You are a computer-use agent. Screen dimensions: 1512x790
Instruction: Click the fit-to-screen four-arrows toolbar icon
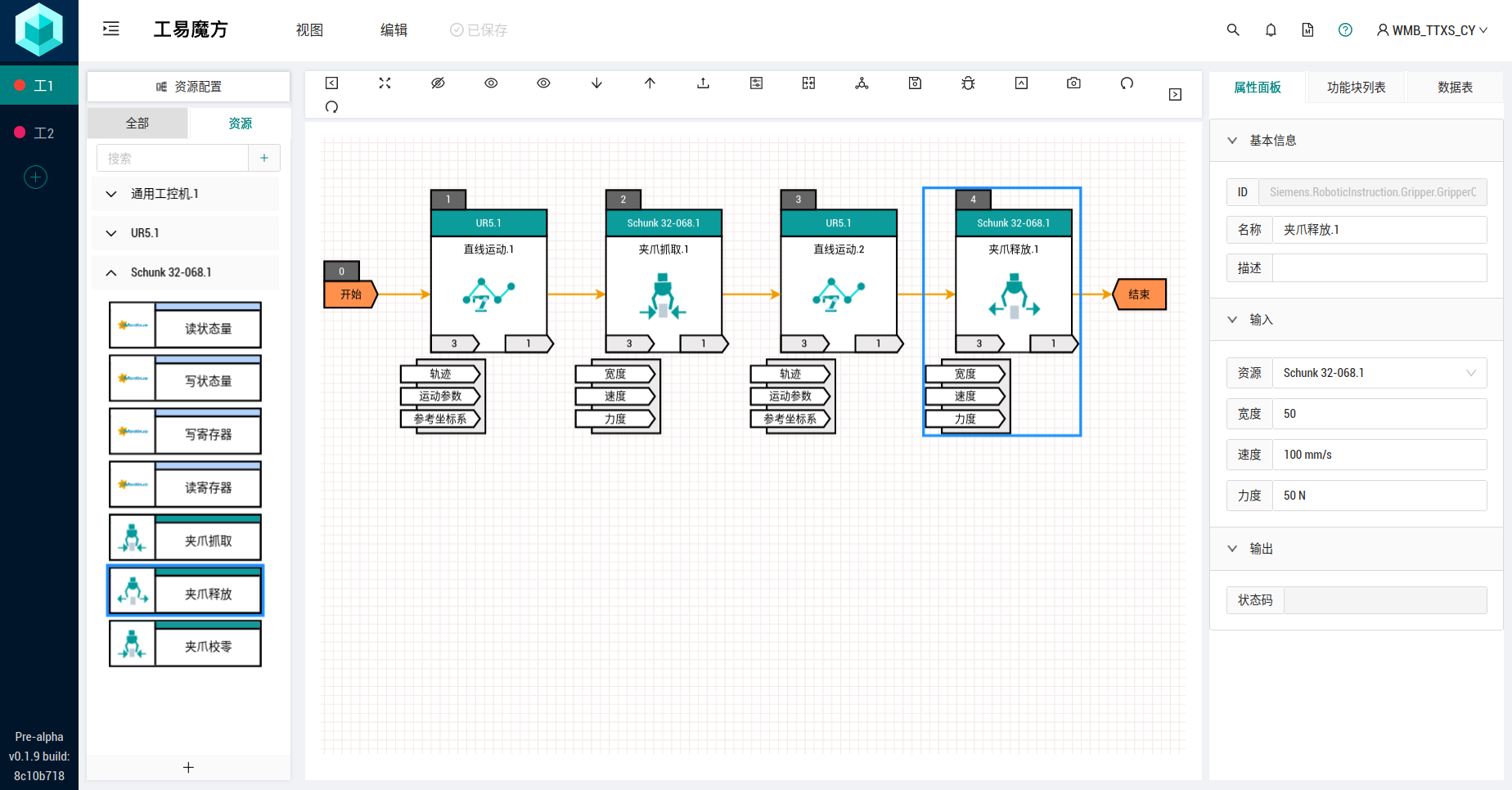pos(385,83)
